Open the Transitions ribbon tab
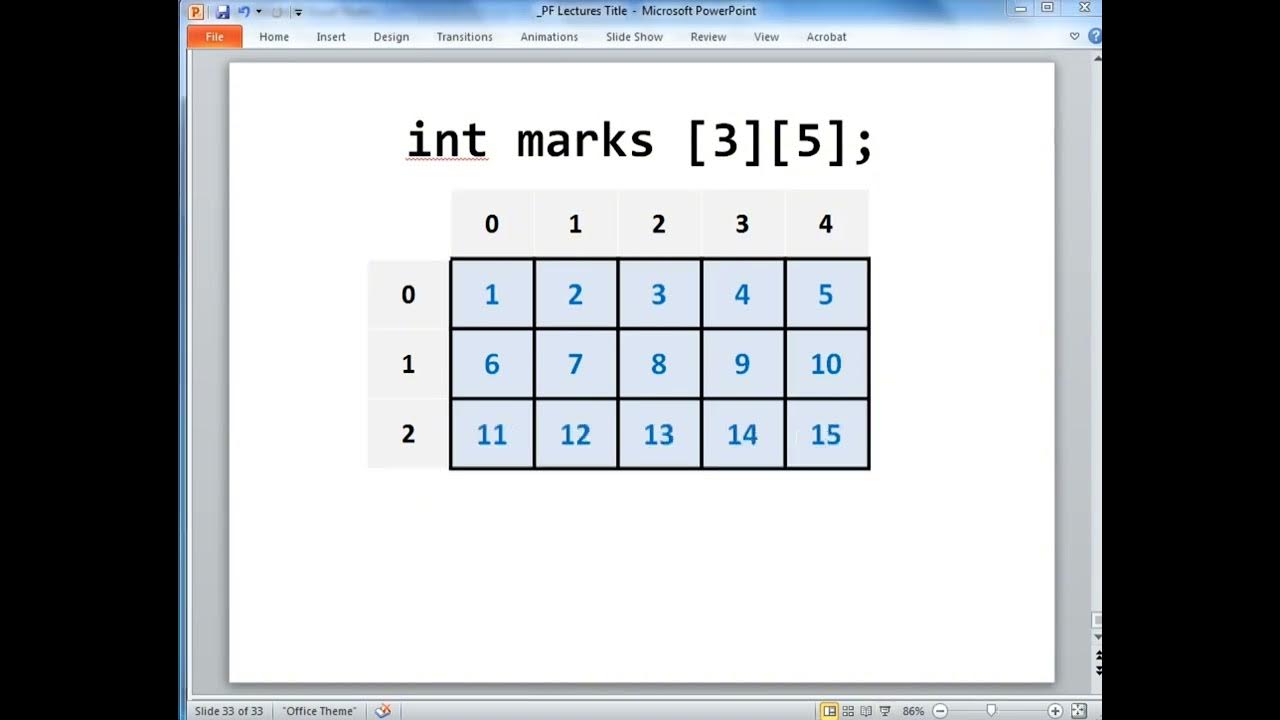The image size is (1280, 720). [464, 37]
